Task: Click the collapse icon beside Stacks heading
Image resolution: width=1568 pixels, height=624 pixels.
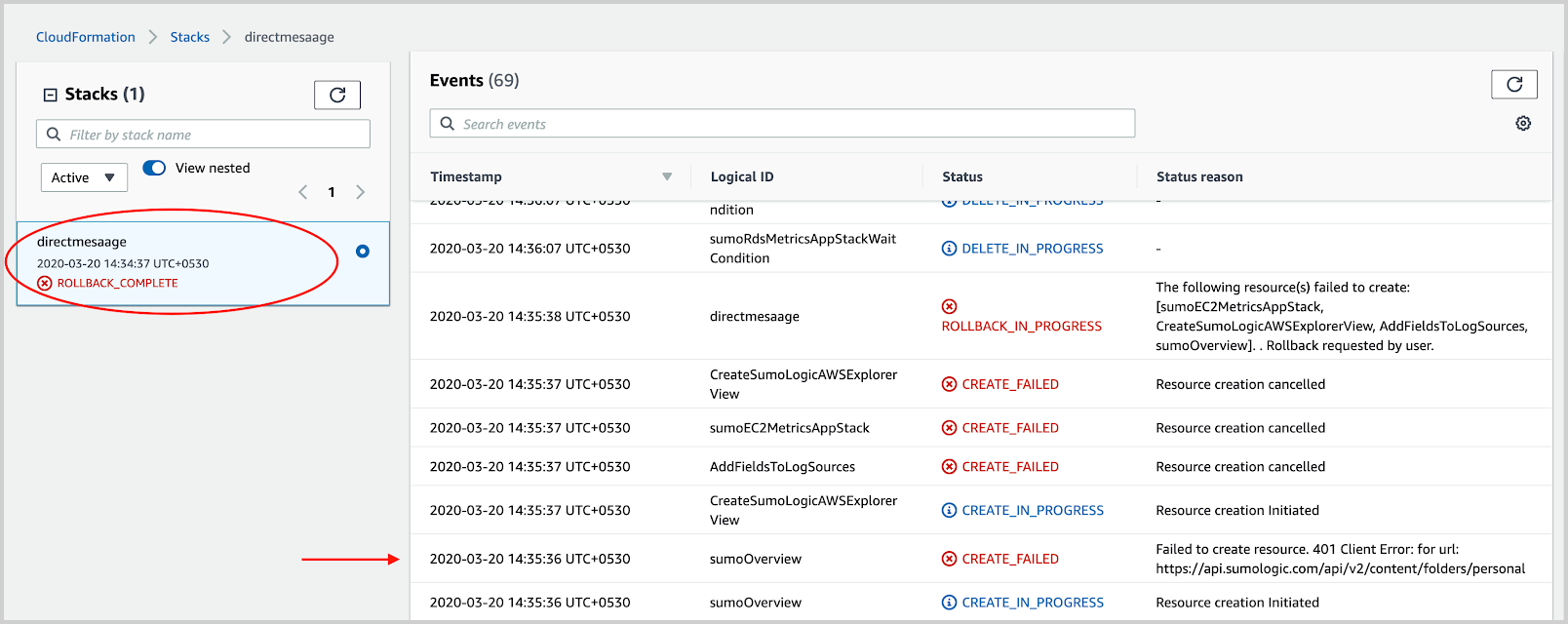Action: [51, 95]
